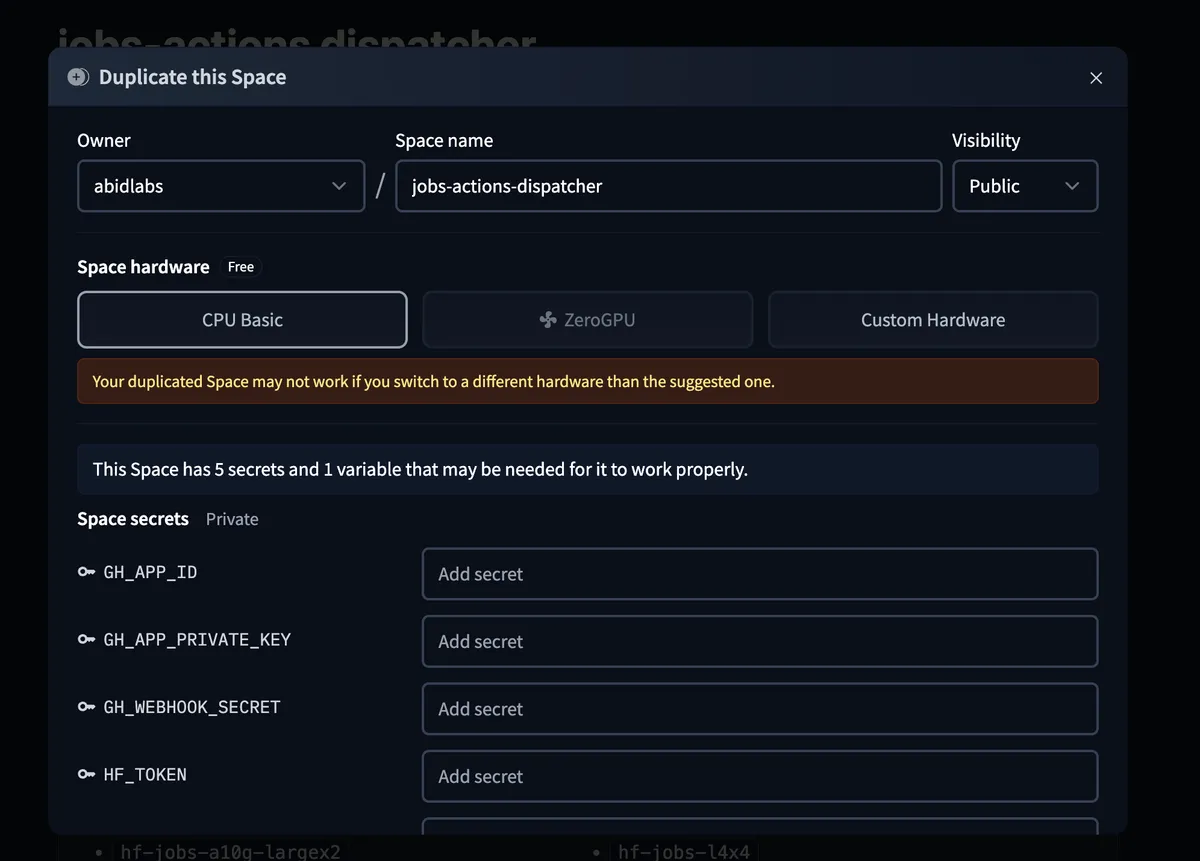Click the key icon next to GH_WEBHOOK_SECRET
The height and width of the screenshot is (861, 1200).
click(86, 707)
